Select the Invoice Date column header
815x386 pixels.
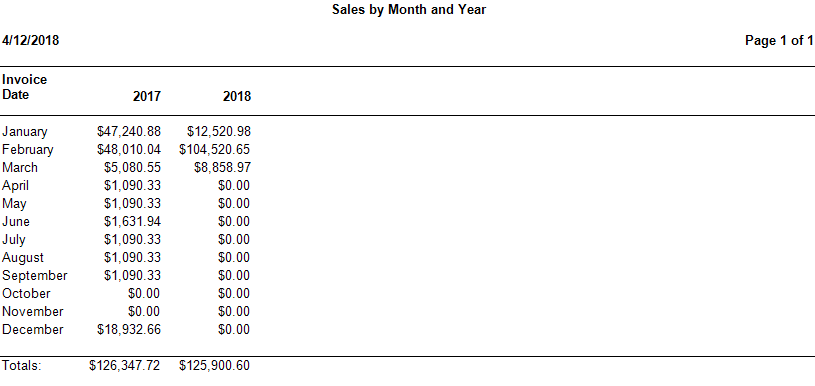[24, 87]
